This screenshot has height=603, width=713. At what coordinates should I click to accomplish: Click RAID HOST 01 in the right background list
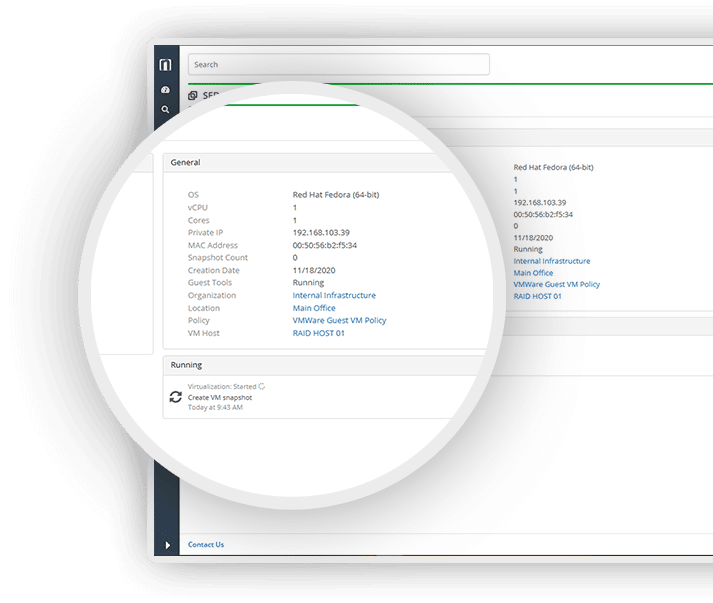(x=537, y=296)
